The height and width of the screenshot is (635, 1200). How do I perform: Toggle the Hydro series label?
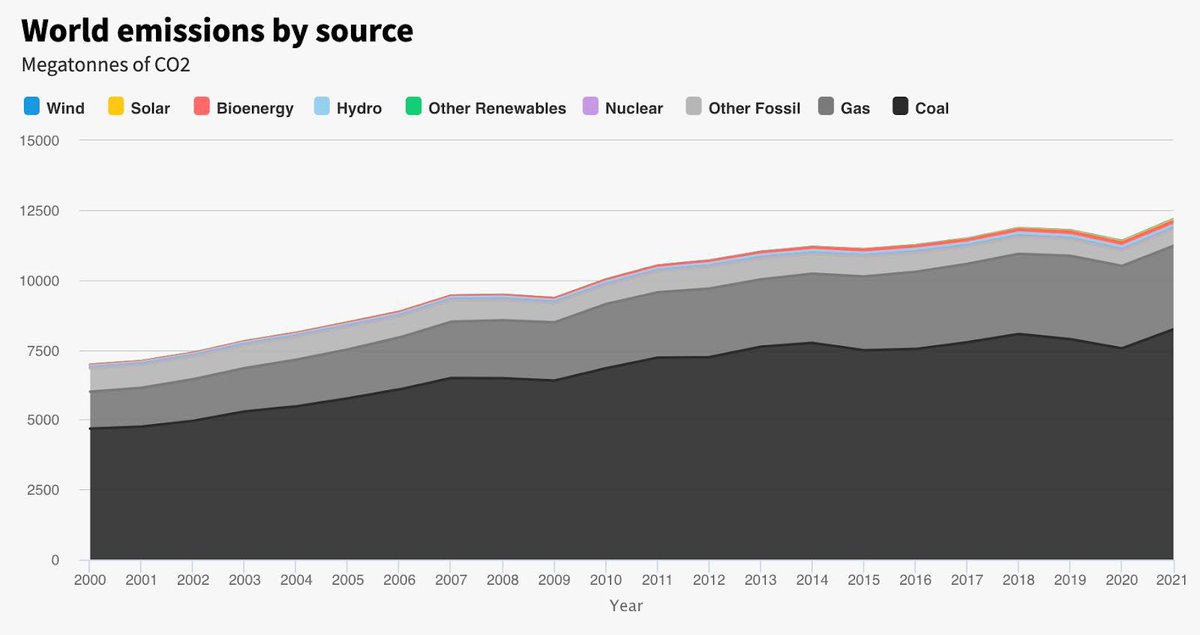[x=359, y=108]
